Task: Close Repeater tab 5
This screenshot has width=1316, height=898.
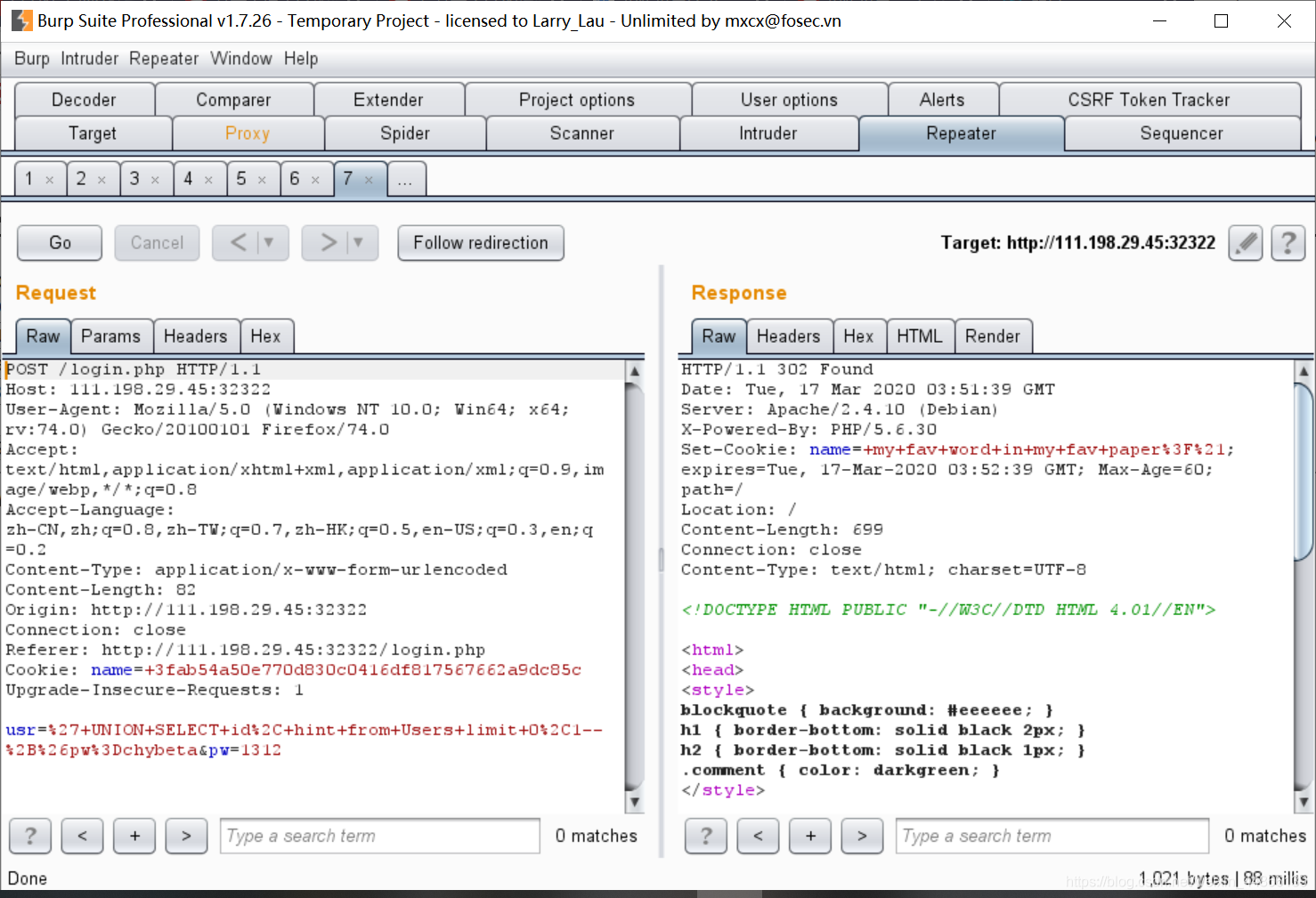Action: tap(262, 180)
